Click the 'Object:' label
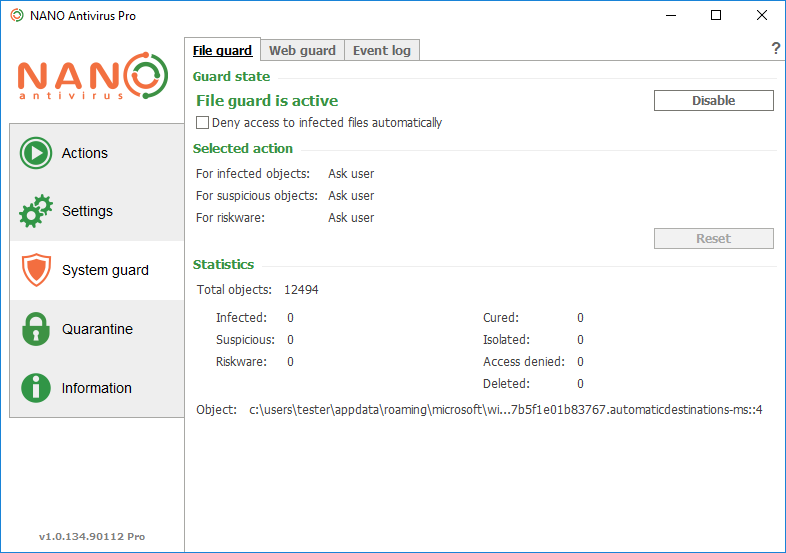The image size is (786, 553). 217,410
